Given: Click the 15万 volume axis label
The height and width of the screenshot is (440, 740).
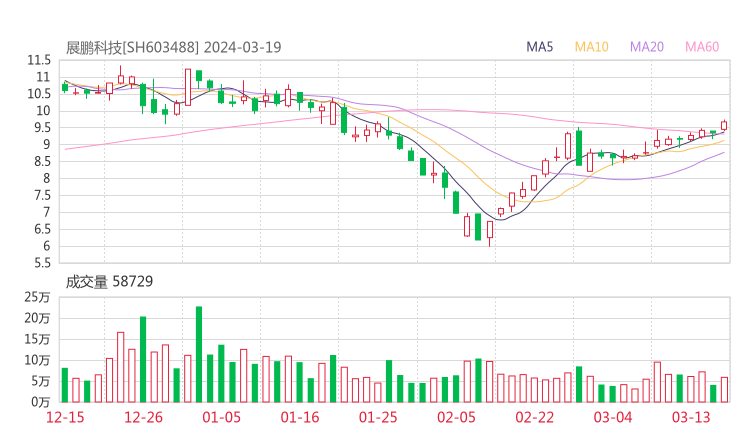Looking at the screenshot, I should click(37, 339).
